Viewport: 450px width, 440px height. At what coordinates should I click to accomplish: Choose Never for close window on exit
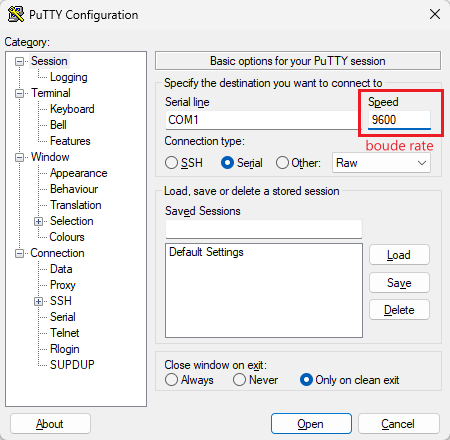239,380
